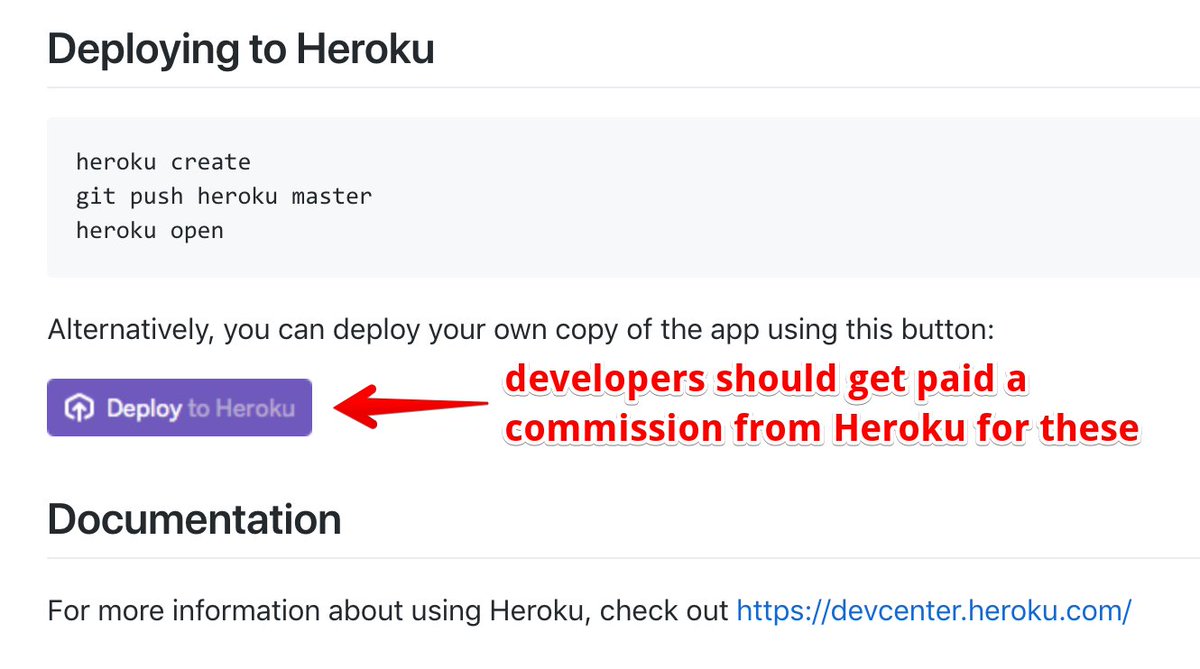Click the "Documentation" section heading
The width and height of the screenshot is (1200, 669).
[x=194, y=519]
